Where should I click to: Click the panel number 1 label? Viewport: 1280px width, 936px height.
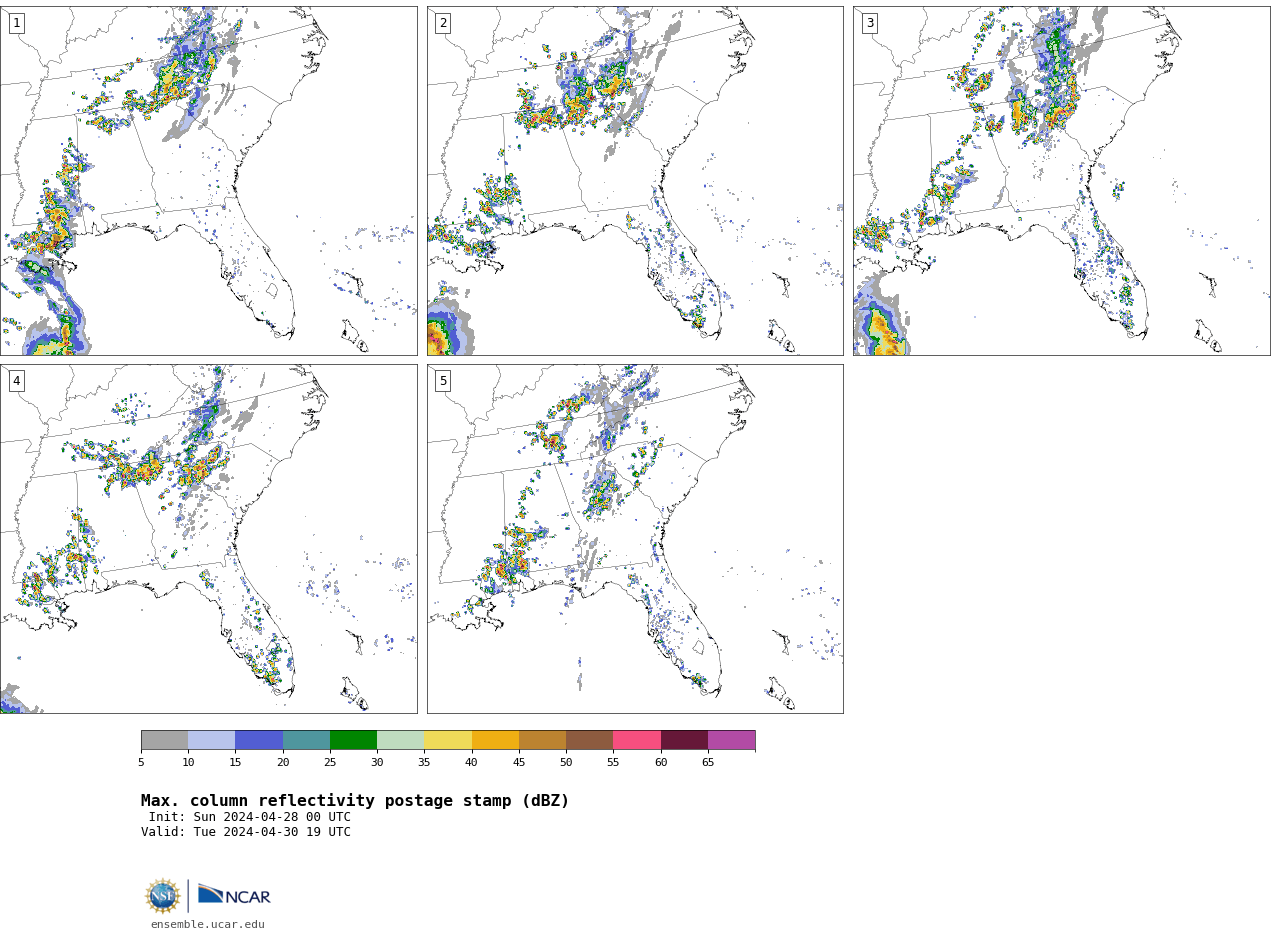16,23
